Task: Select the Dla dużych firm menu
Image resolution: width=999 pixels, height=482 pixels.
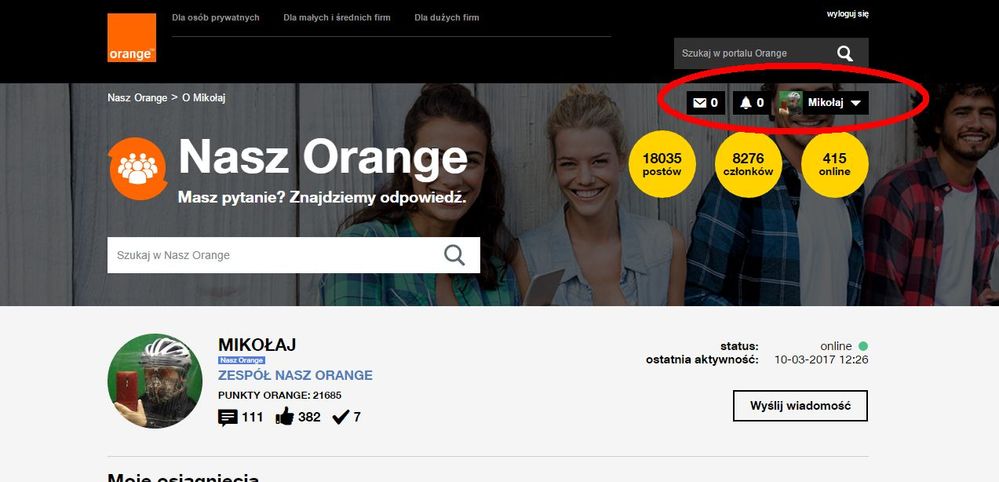Action: tap(447, 18)
